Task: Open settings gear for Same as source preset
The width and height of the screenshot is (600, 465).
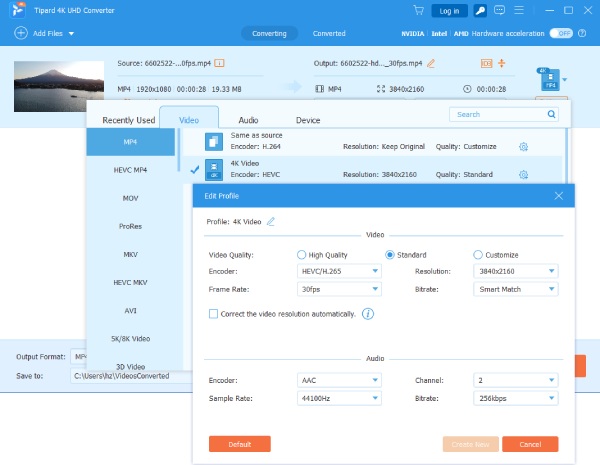Action: tap(523, 147)
